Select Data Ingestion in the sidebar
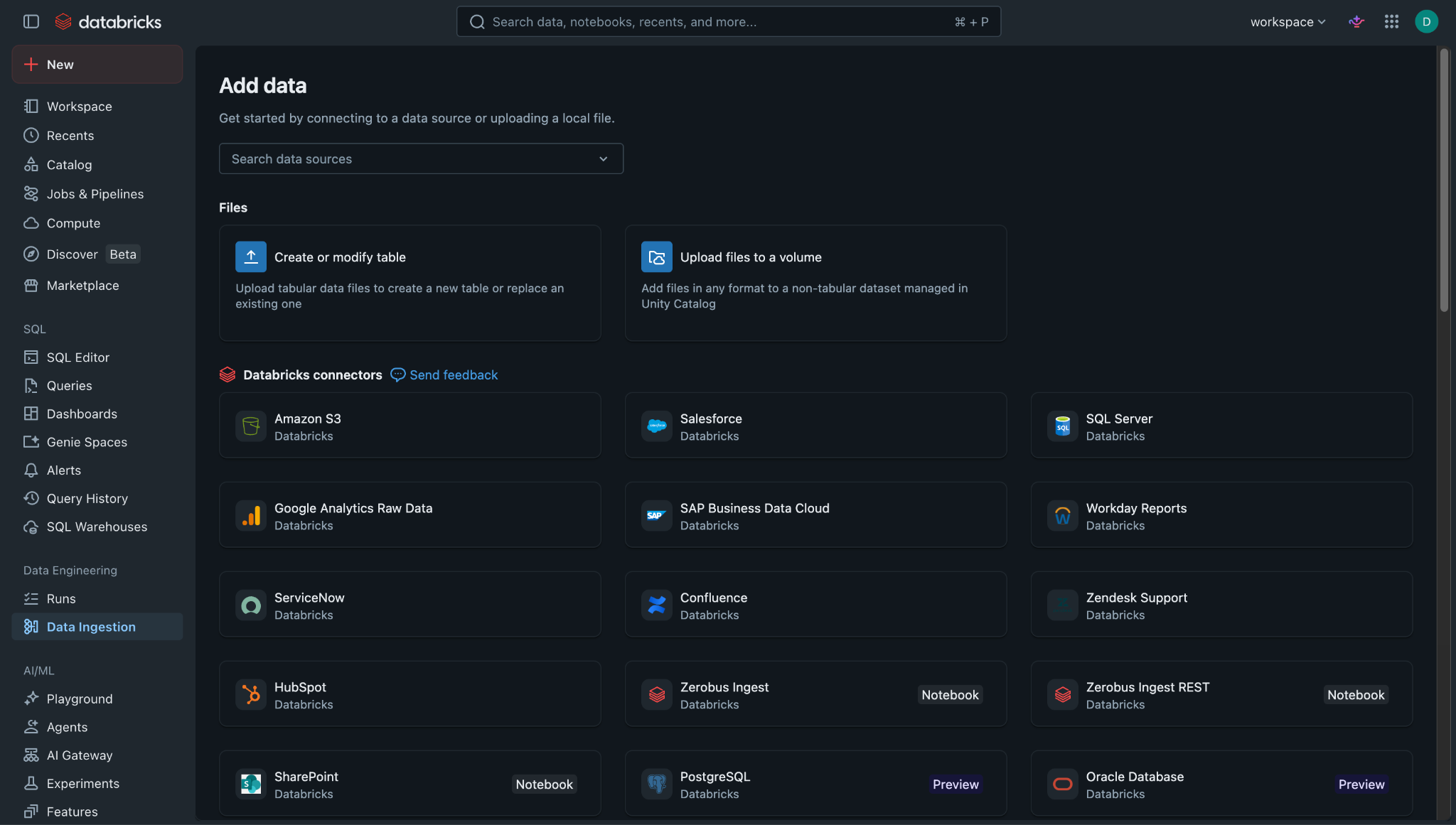The image size is (1456, 825). pyautogui.click(x=97, y=627)
